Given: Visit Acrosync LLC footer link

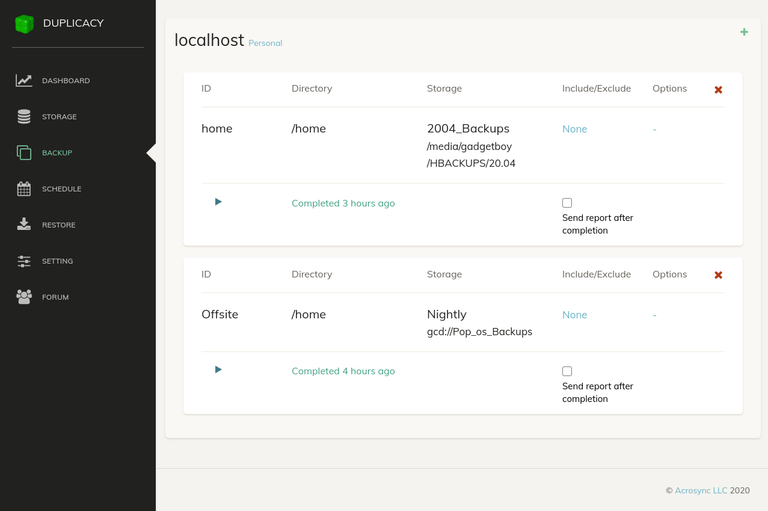Looking at the screenshot, I should click(x=701, y=490).
